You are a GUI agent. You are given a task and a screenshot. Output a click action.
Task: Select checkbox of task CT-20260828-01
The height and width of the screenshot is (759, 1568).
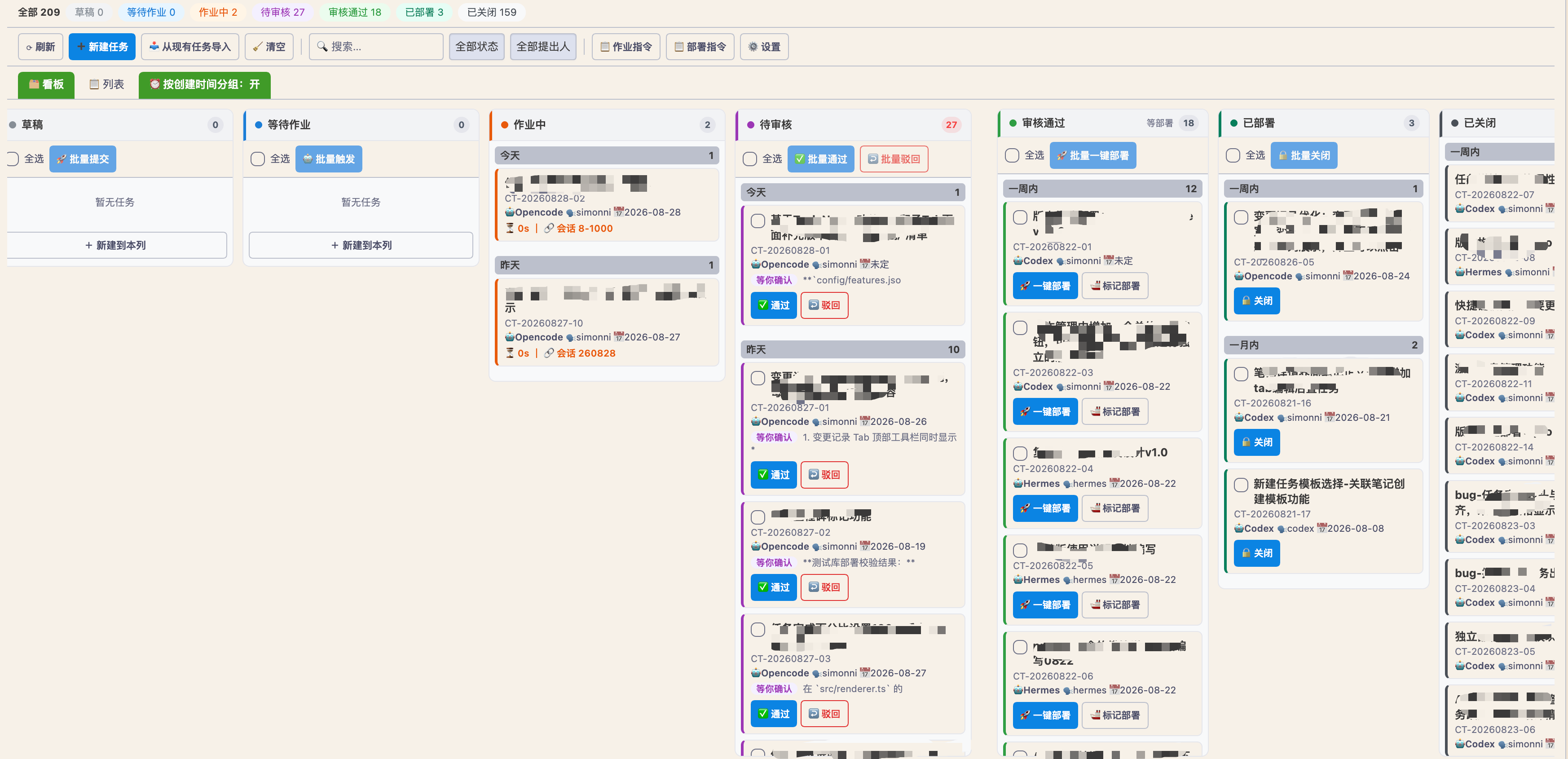tap(758, 221)
